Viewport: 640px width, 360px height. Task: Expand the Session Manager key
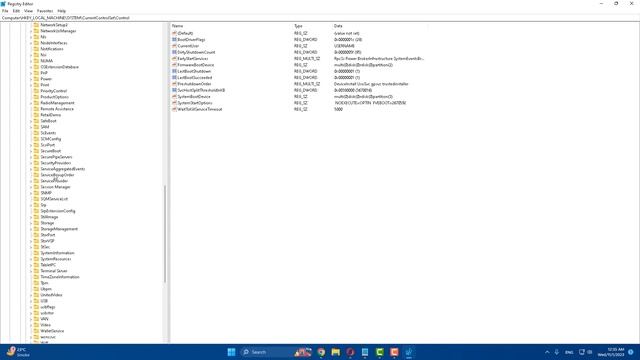[31, 187]
